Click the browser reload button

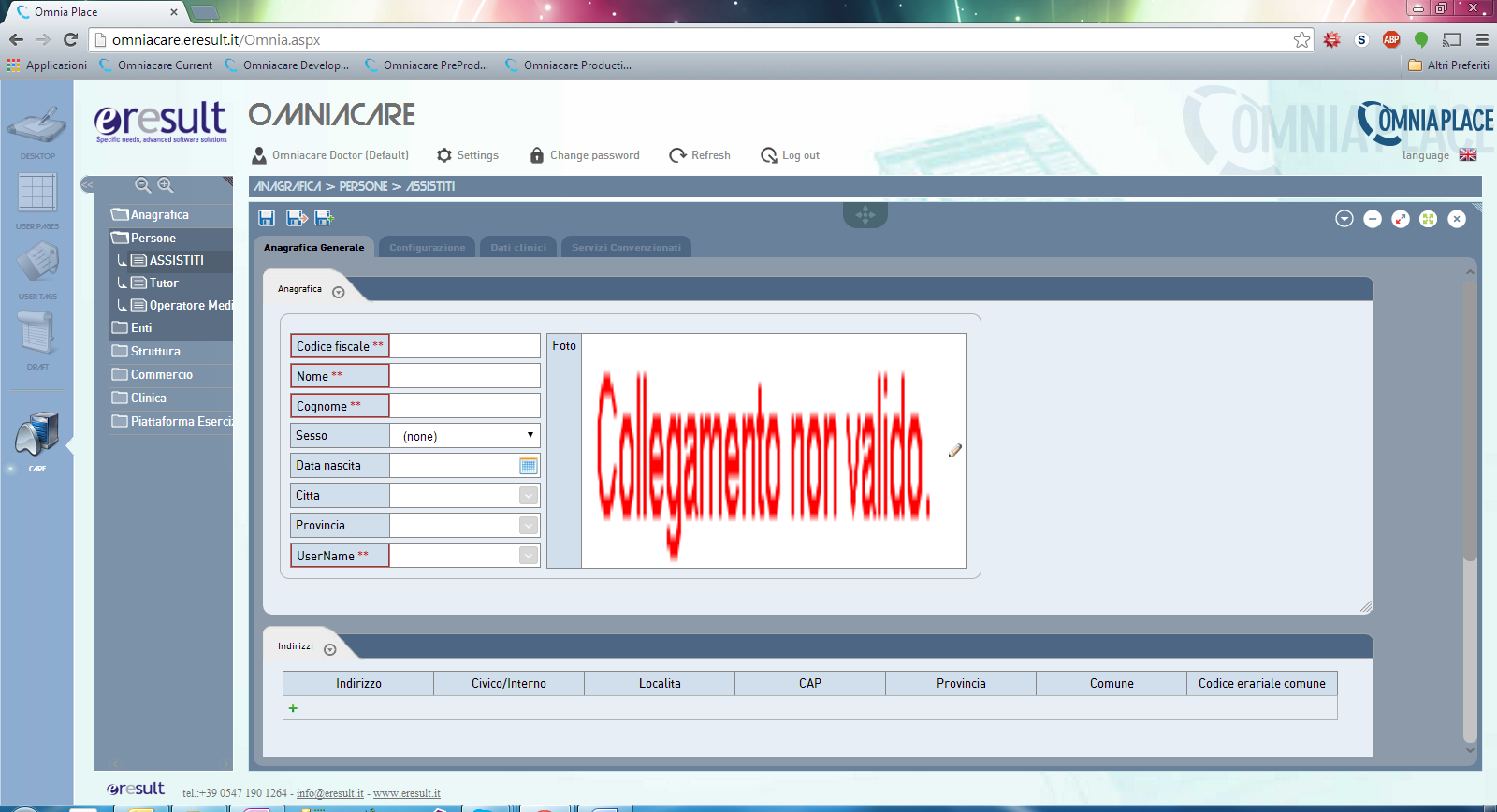point(70,39)
